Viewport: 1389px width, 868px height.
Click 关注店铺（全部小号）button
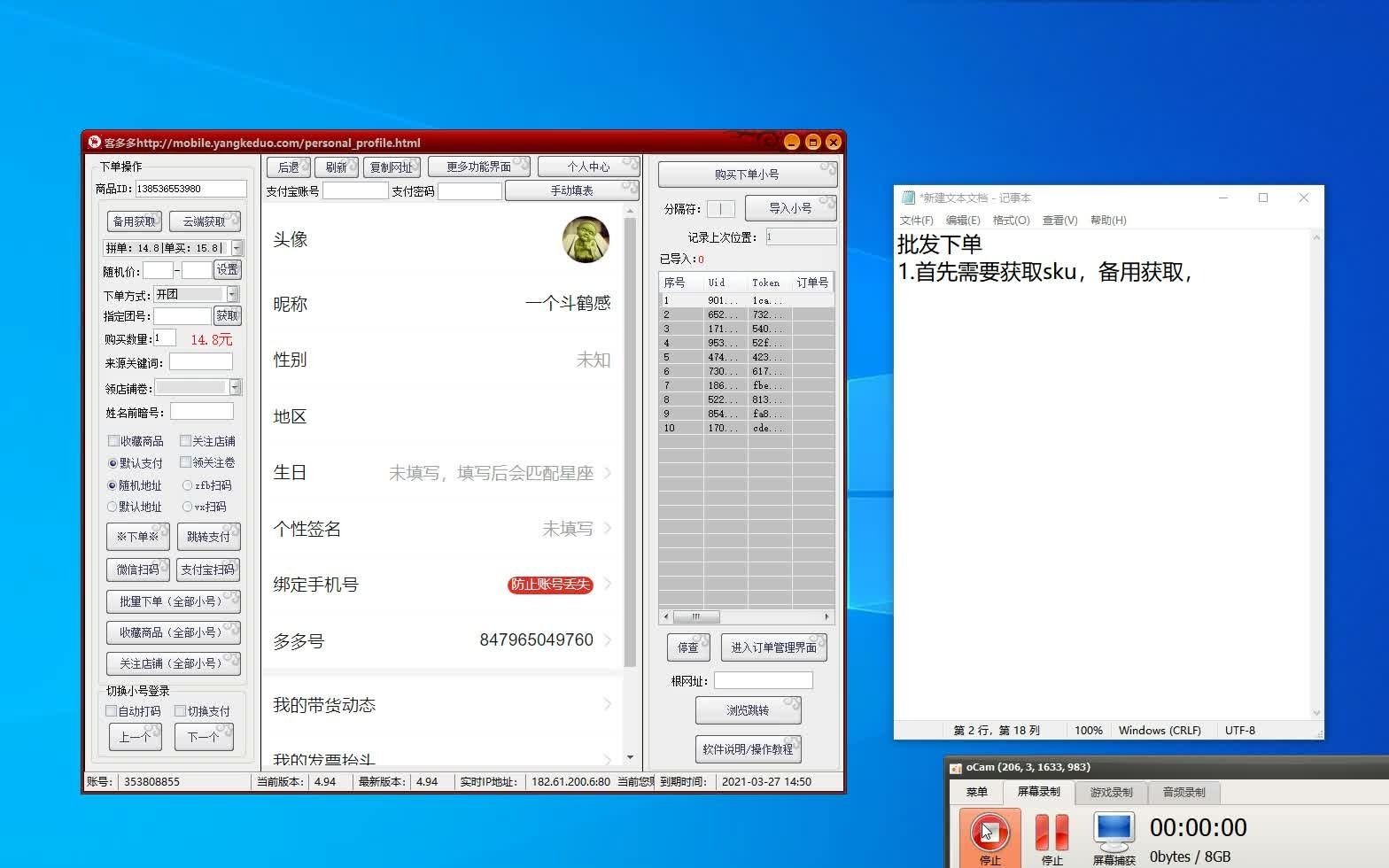pos(173,663)
